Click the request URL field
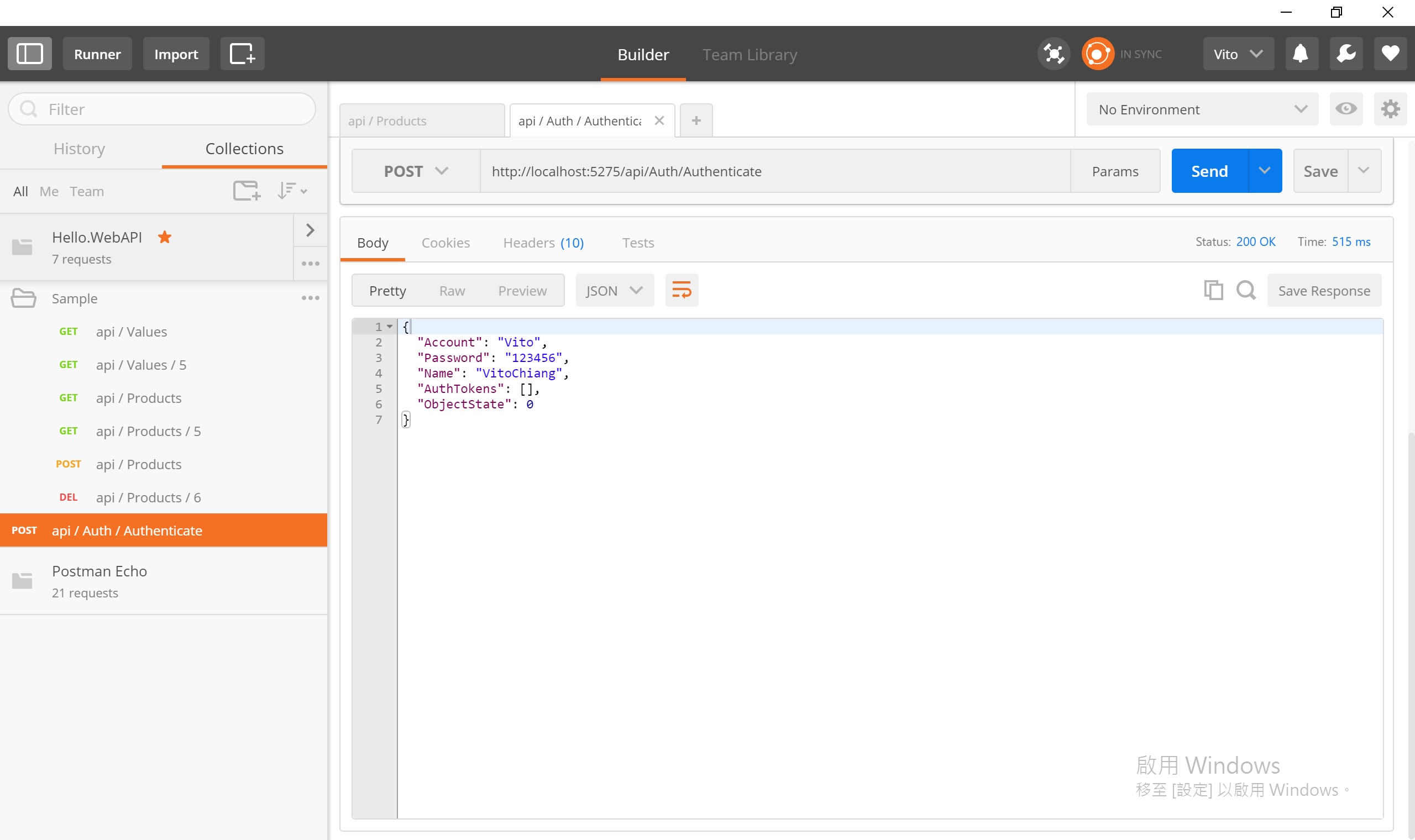The height and width of the screenshot is (840, 1415). click(775, 171)
